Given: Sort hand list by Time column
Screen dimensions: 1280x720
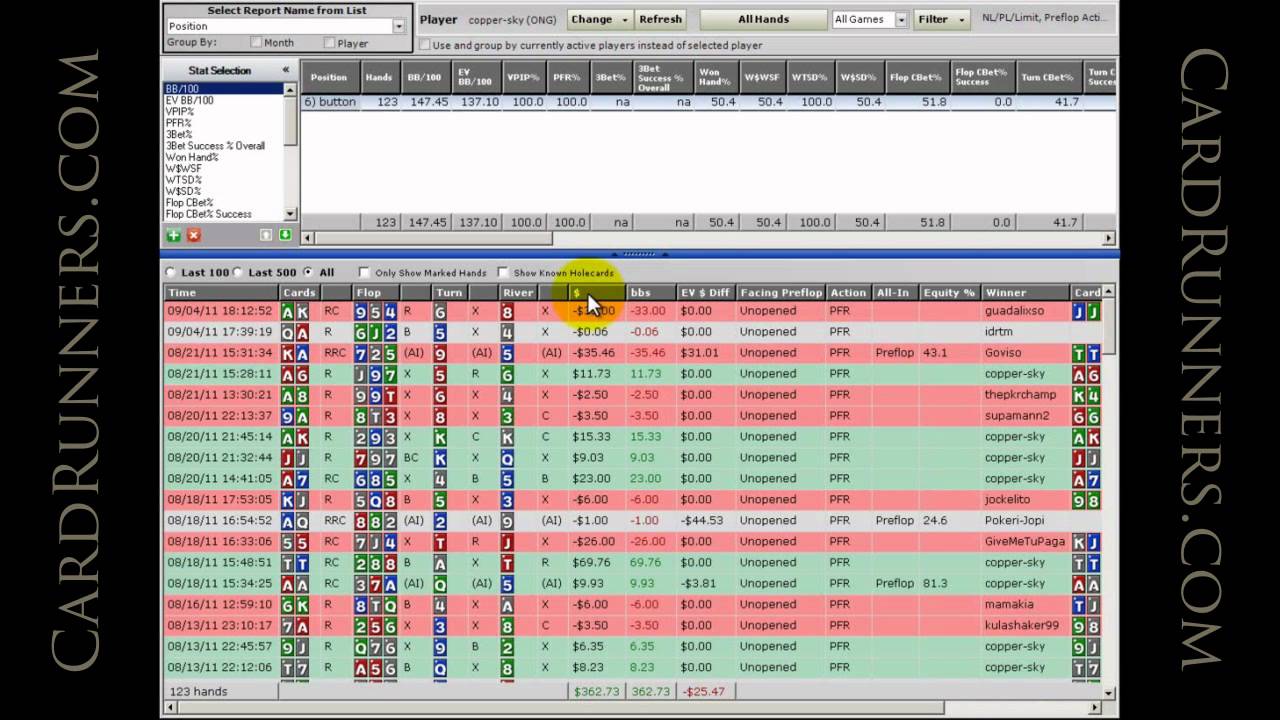Looking at the screenshot, I should click(x=221, y=293).
